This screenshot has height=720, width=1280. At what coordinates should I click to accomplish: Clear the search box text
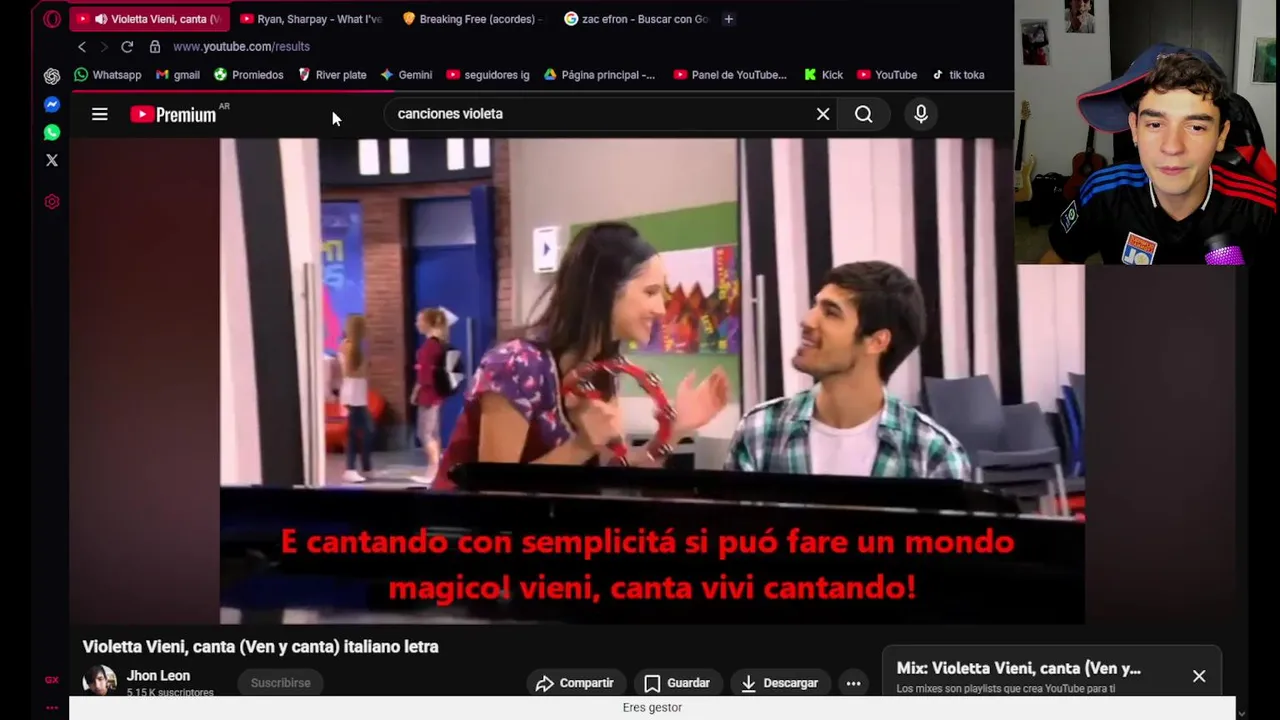tap(823, 114)
